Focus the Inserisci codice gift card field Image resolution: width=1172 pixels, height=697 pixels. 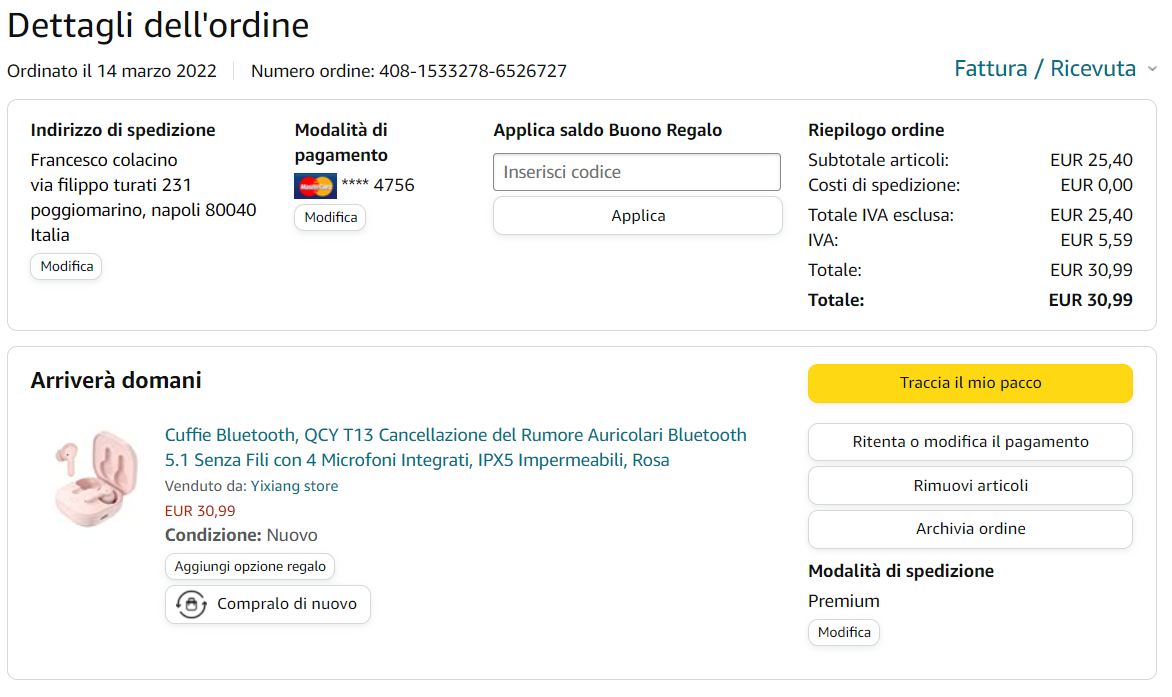tap(637, 172)
